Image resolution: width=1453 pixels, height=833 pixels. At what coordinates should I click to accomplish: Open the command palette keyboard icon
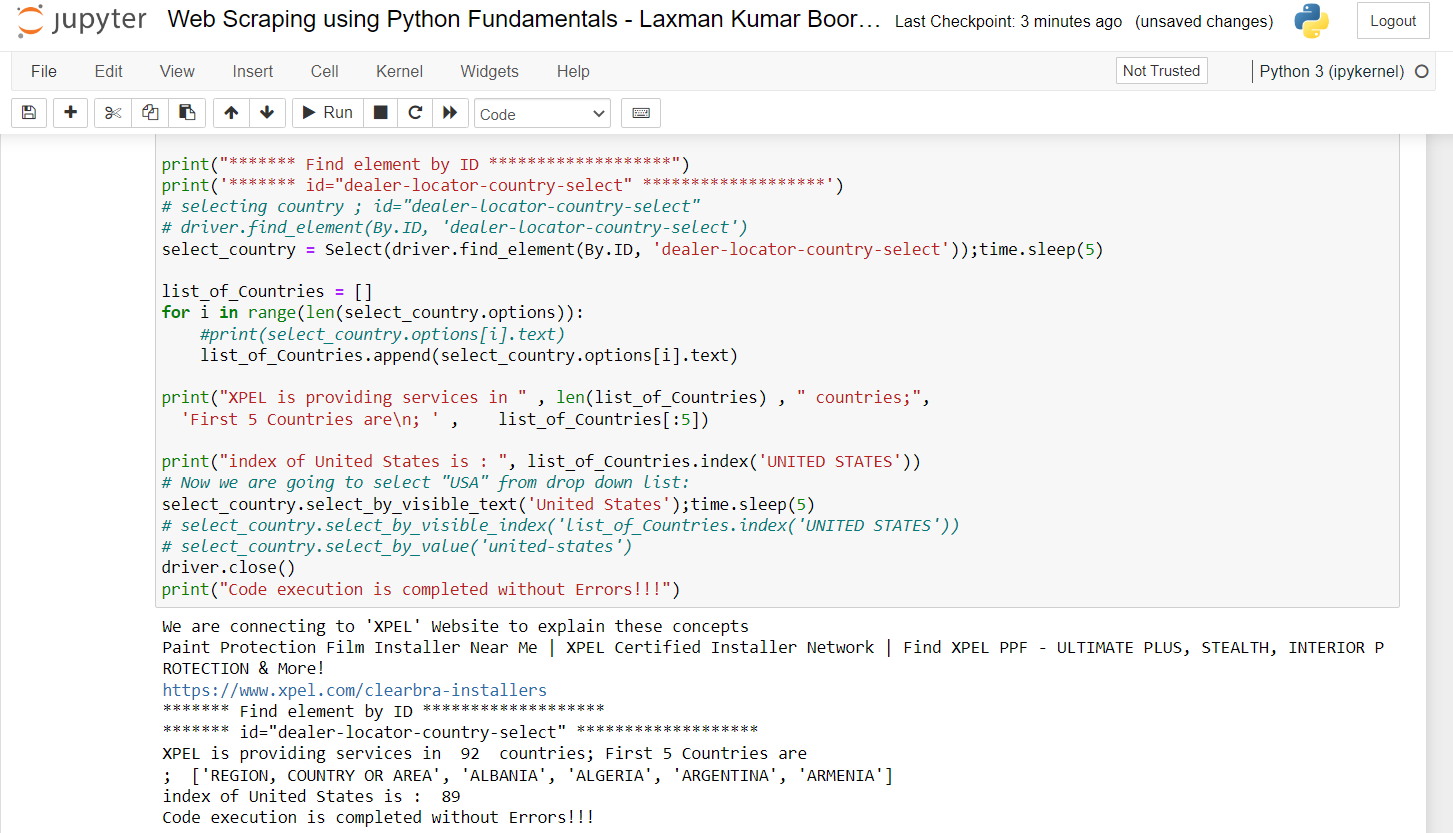coord(641,113)
